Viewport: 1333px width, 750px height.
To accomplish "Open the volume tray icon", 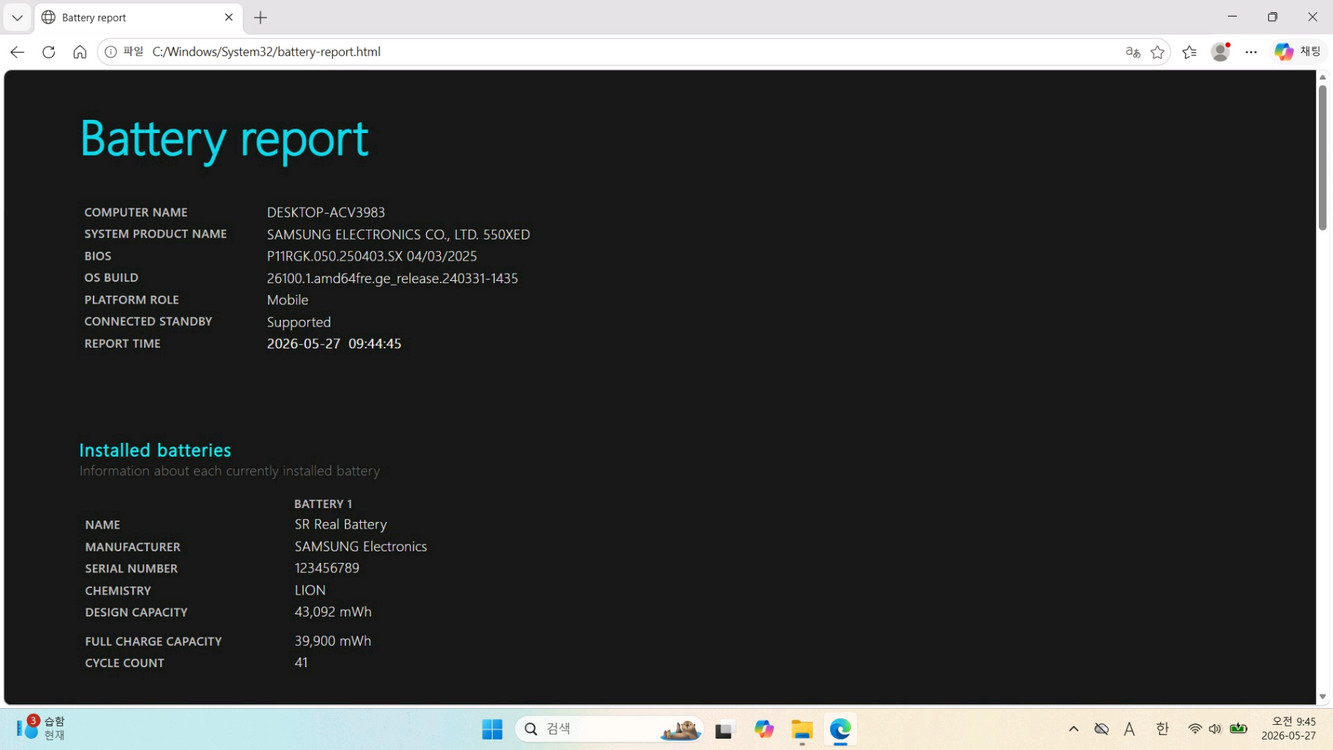I will point(1215,729).
